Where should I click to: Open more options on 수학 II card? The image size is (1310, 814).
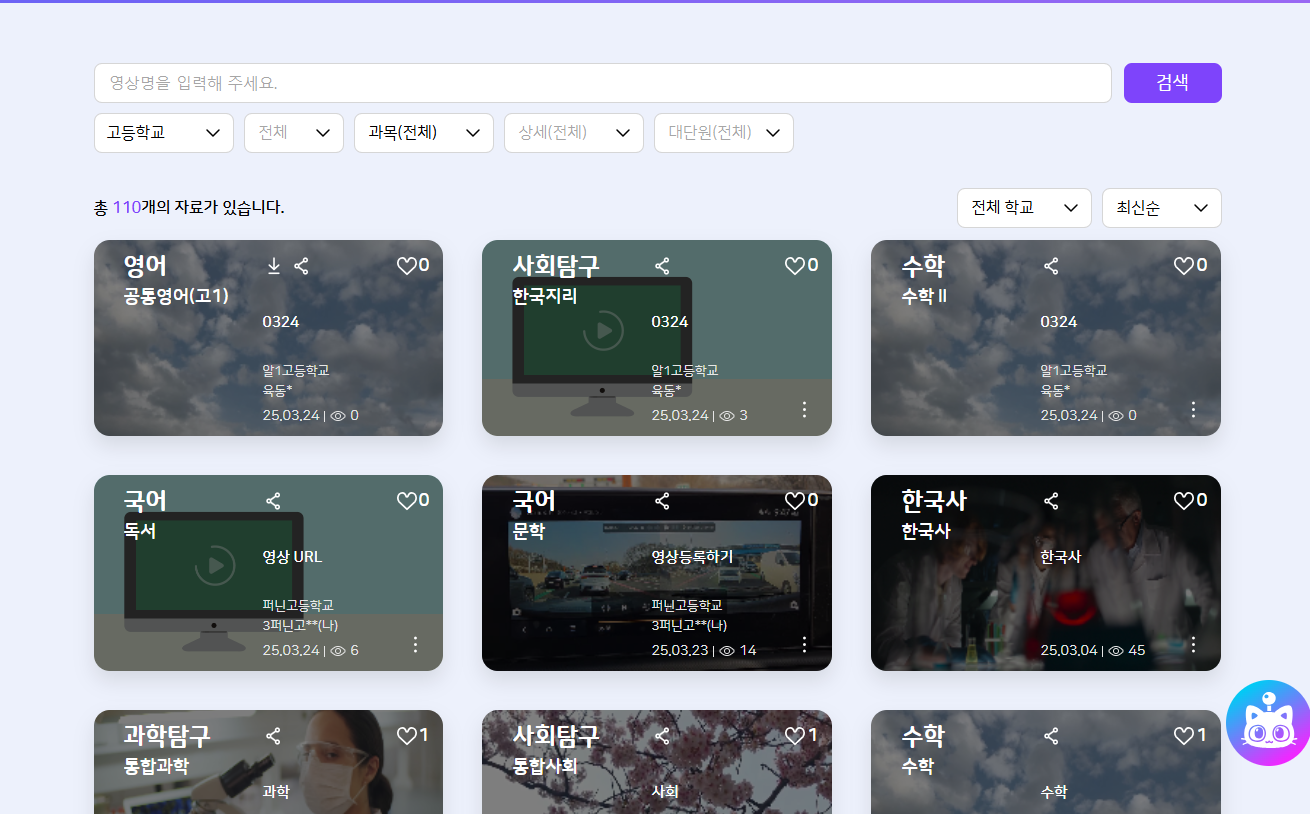click(x=1193, y=410)
